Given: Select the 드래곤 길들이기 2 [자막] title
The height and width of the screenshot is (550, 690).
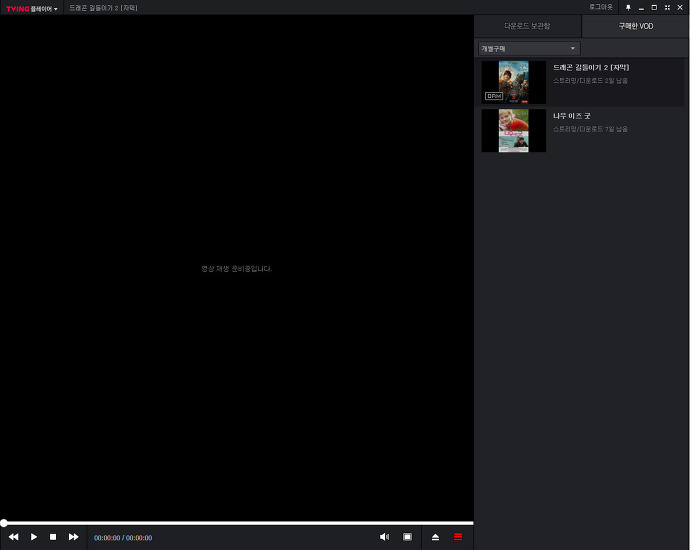Looking at the screenshot, I should (591, 67).
